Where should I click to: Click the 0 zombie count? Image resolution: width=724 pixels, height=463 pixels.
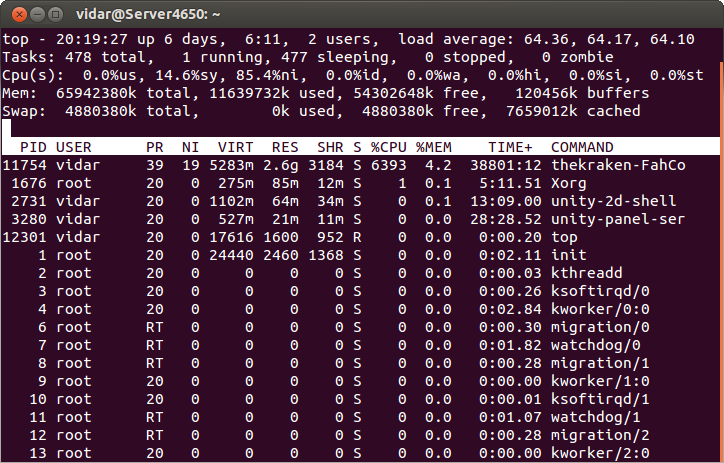pos(546,57)
